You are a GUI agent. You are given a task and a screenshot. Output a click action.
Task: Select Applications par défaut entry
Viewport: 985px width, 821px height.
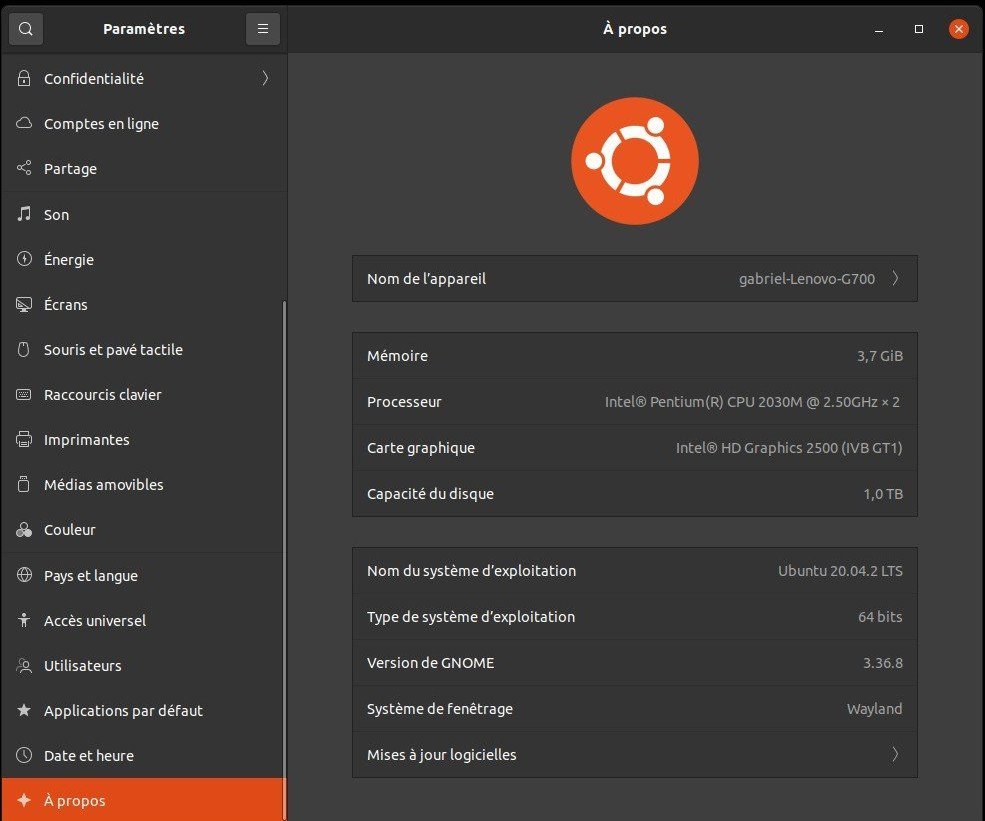(123, 710)
